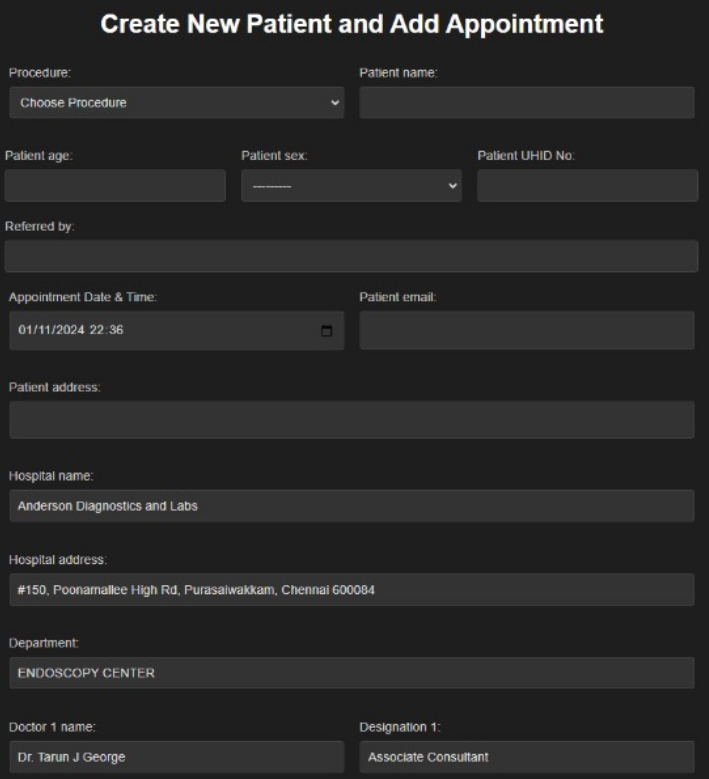Image resolution: width=709 pixels, height=779 pixels.
Task: Select the Hospital name field with Anderson Diagnostics
Action: click(351, 506)
